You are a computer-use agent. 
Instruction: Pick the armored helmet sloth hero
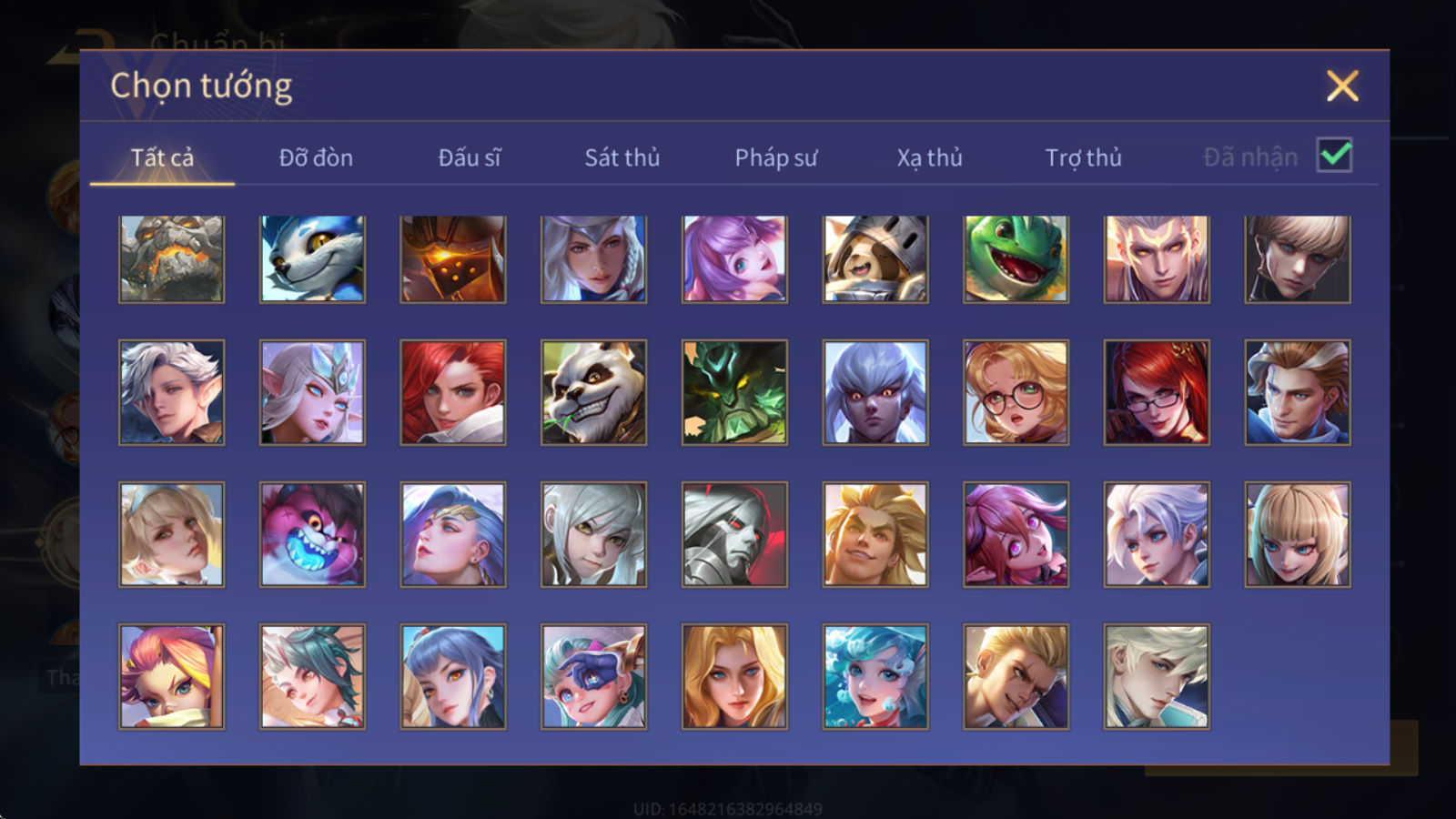click(x=875, y=259)
